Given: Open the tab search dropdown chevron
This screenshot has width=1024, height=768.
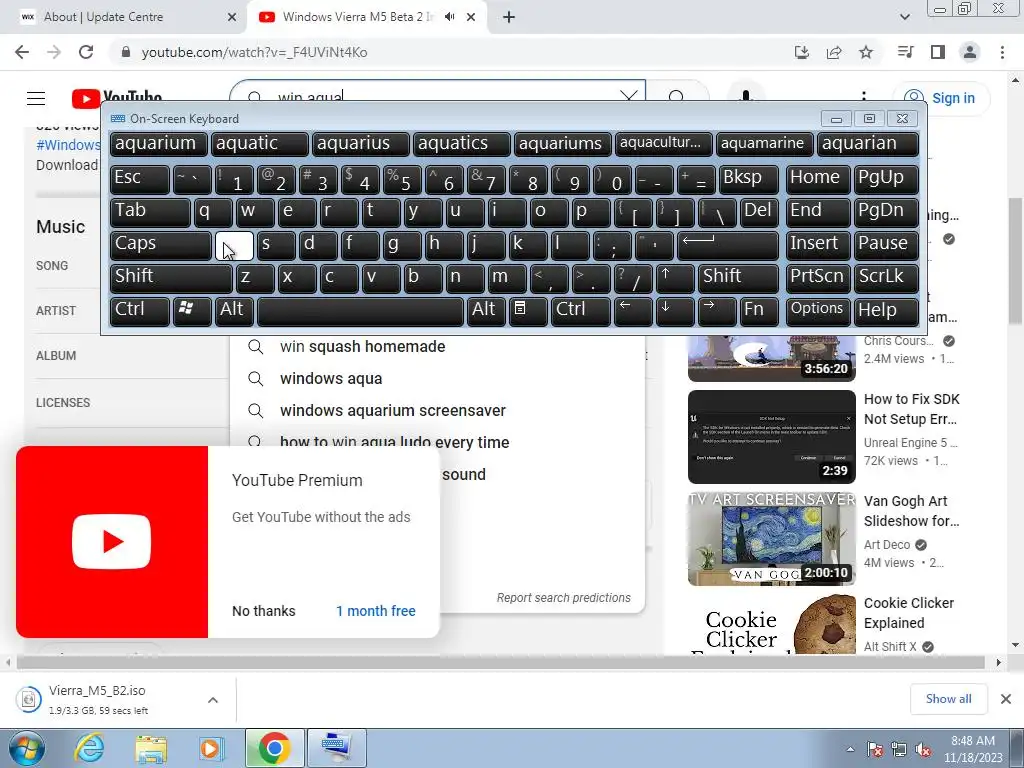Looking at the screenshot, I should tap(904, 17).
